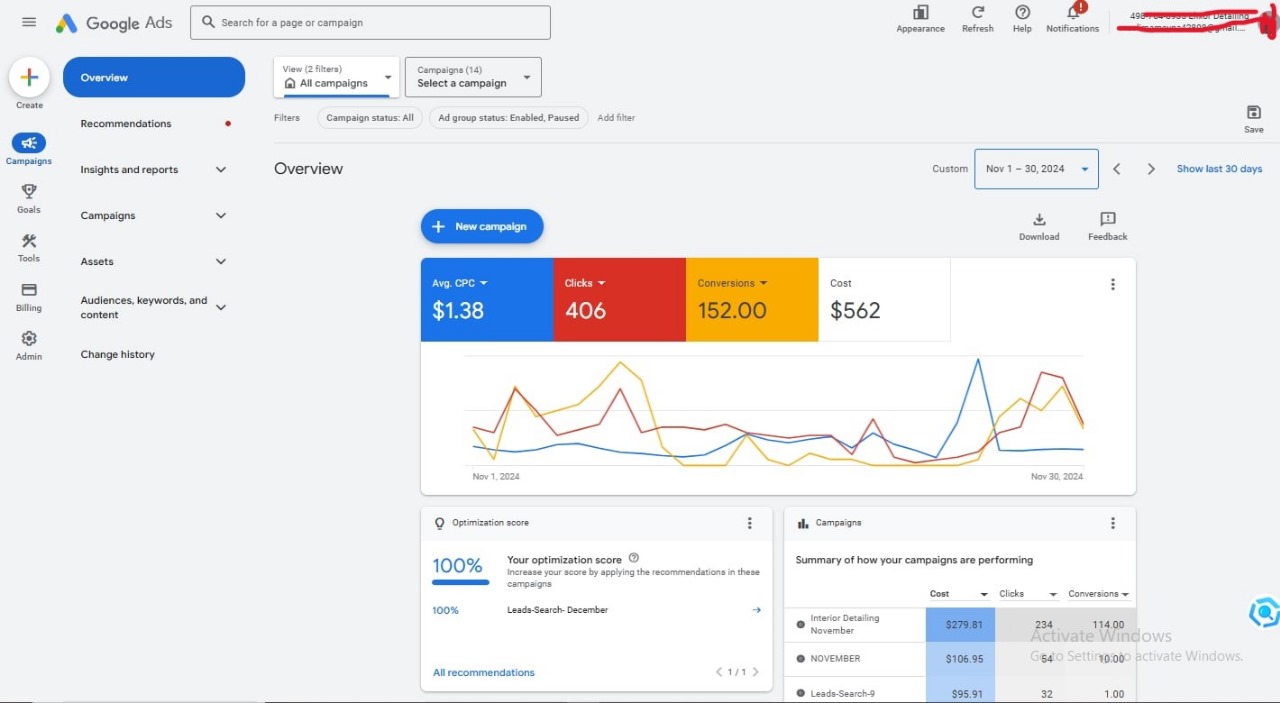Open the arrow for Leads-Search- December recommendation
1280x703 pixels.
pyautogui.click(x=757, y=610)
